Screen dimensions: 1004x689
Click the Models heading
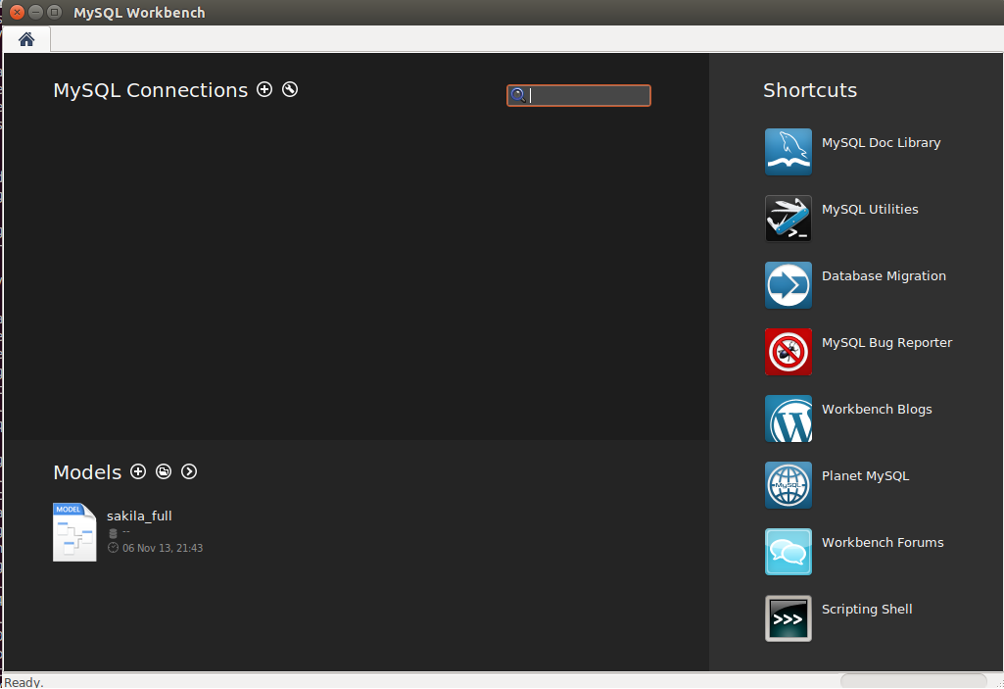point(87,473)
